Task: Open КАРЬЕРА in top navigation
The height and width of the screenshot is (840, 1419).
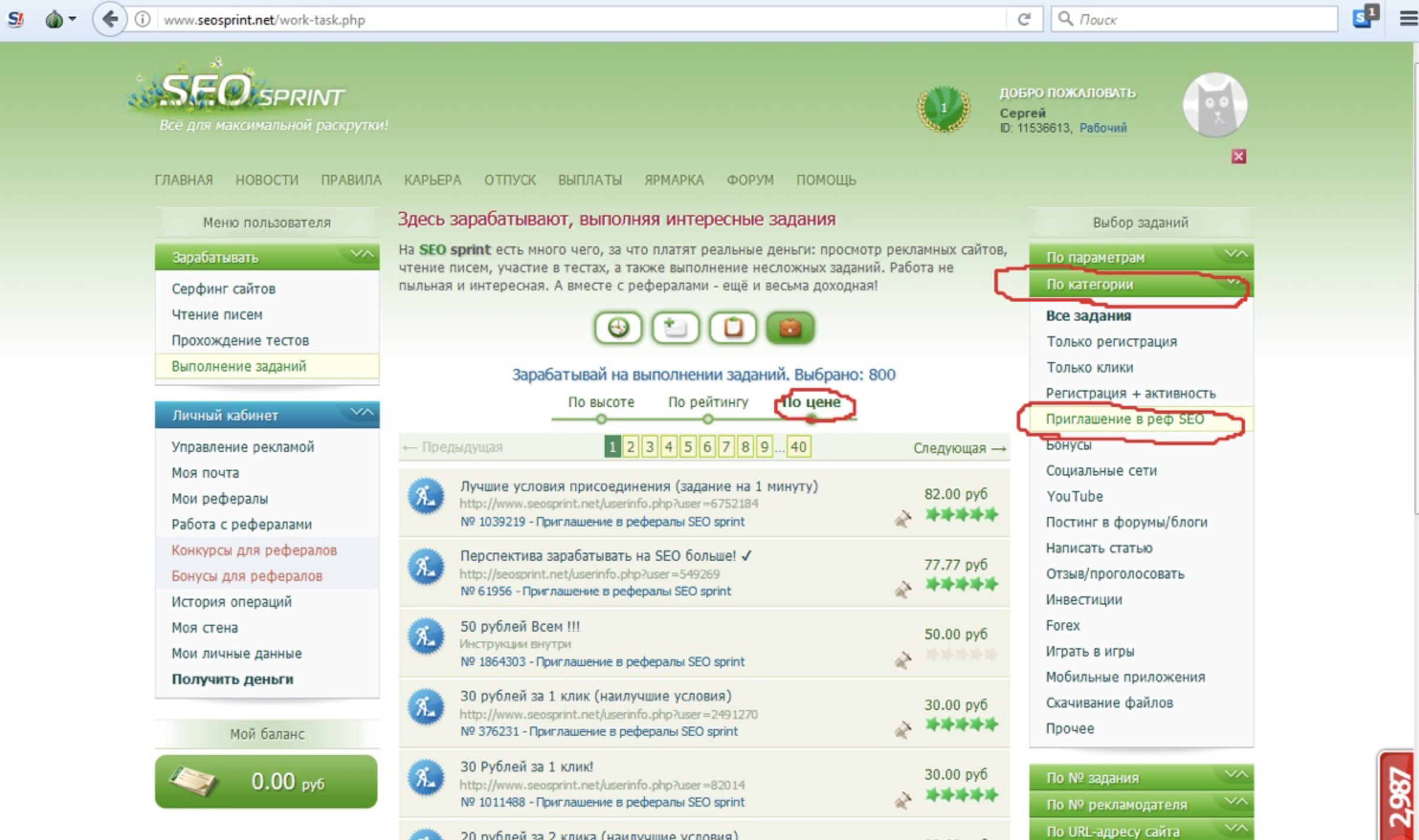Action: 433,180
